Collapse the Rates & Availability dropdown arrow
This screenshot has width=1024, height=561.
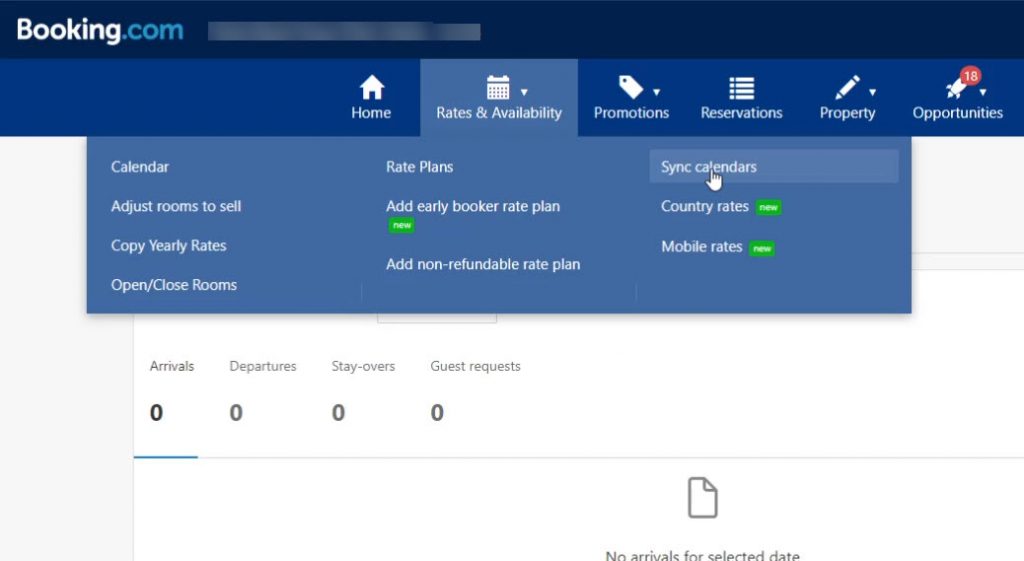pyautogui.click(x=524, y=92)
